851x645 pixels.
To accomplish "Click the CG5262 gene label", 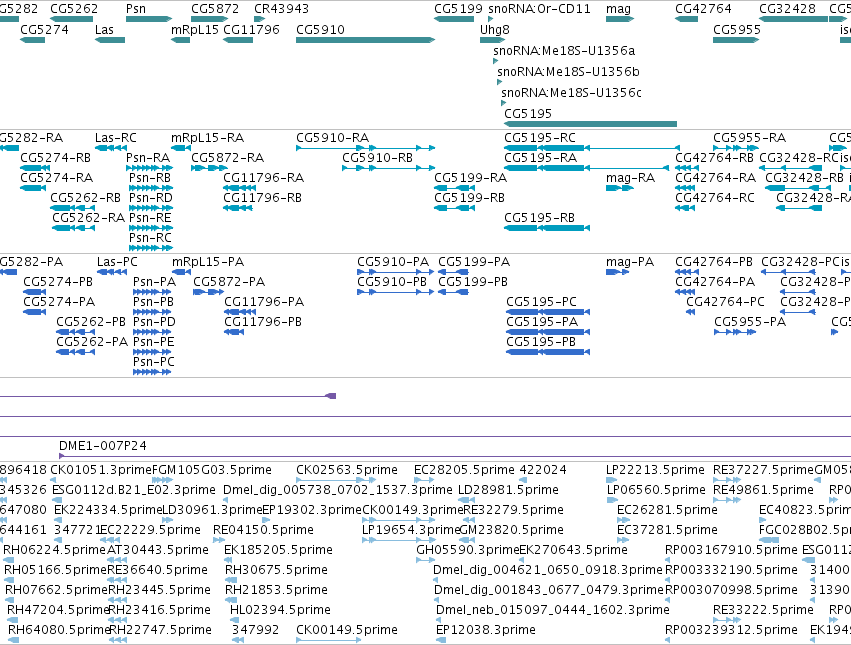I will (x=74, y=9).
